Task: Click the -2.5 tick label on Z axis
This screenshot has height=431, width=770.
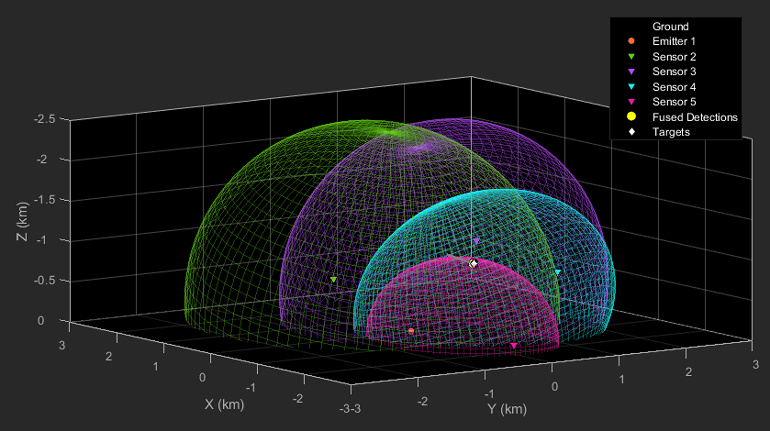Action: [46, 119]
